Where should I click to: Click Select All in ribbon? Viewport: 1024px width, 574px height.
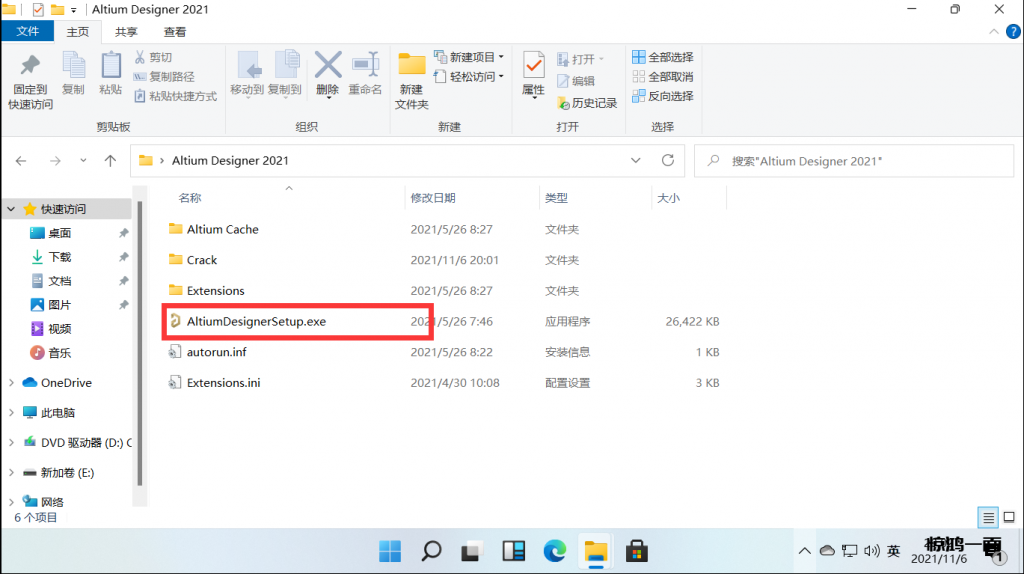point(662,57)
